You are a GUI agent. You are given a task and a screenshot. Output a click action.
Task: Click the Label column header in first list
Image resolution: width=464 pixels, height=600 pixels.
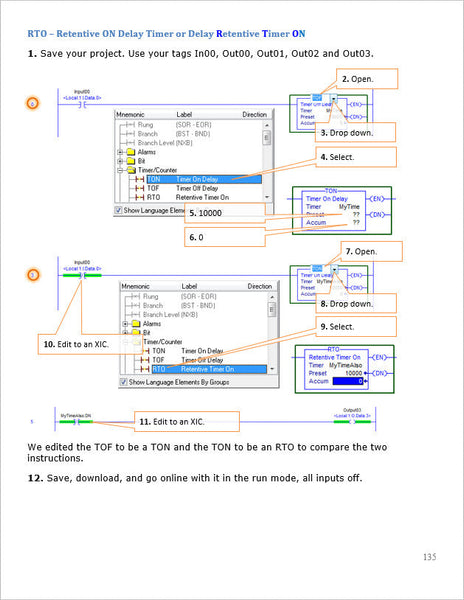(184, 114)
